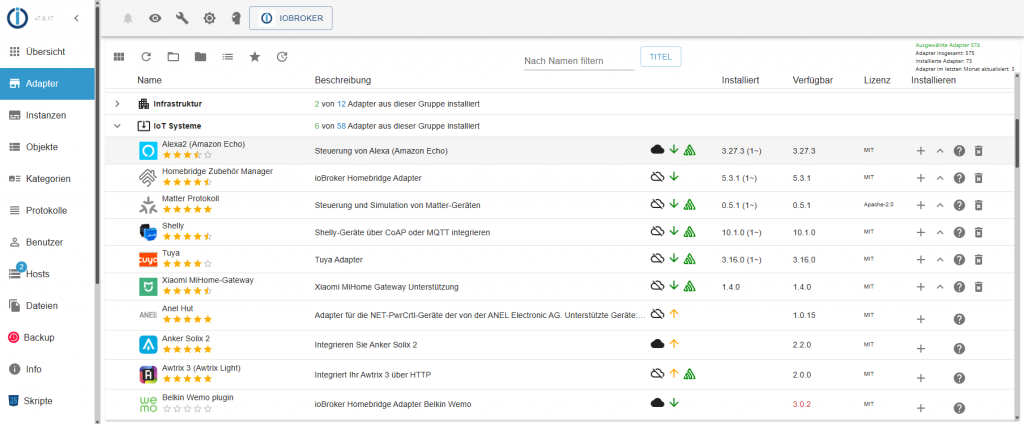Expand Homebridge Zubehör Manager caret
The width and height of the screenshot is (1024, 424).
940,178
